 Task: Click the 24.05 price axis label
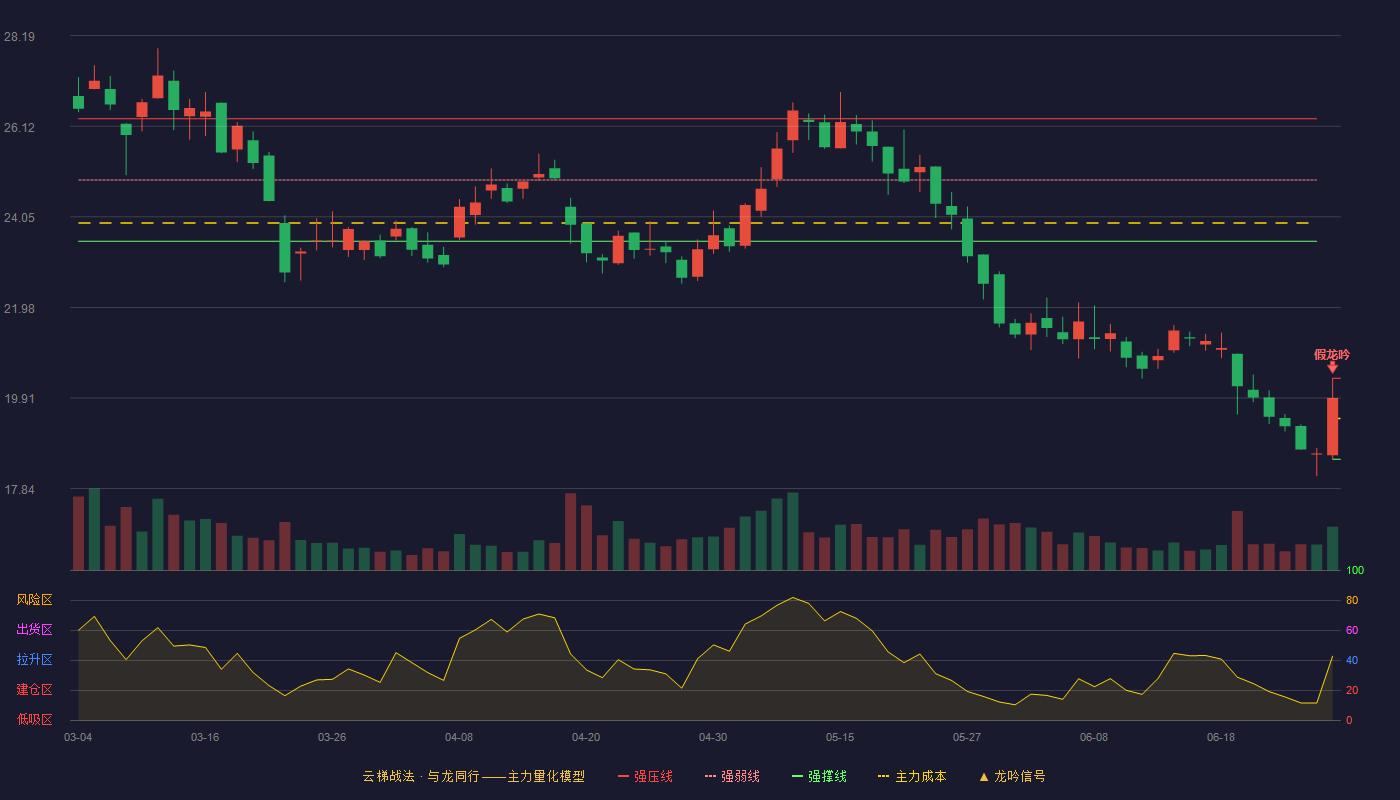click(19, 218)
